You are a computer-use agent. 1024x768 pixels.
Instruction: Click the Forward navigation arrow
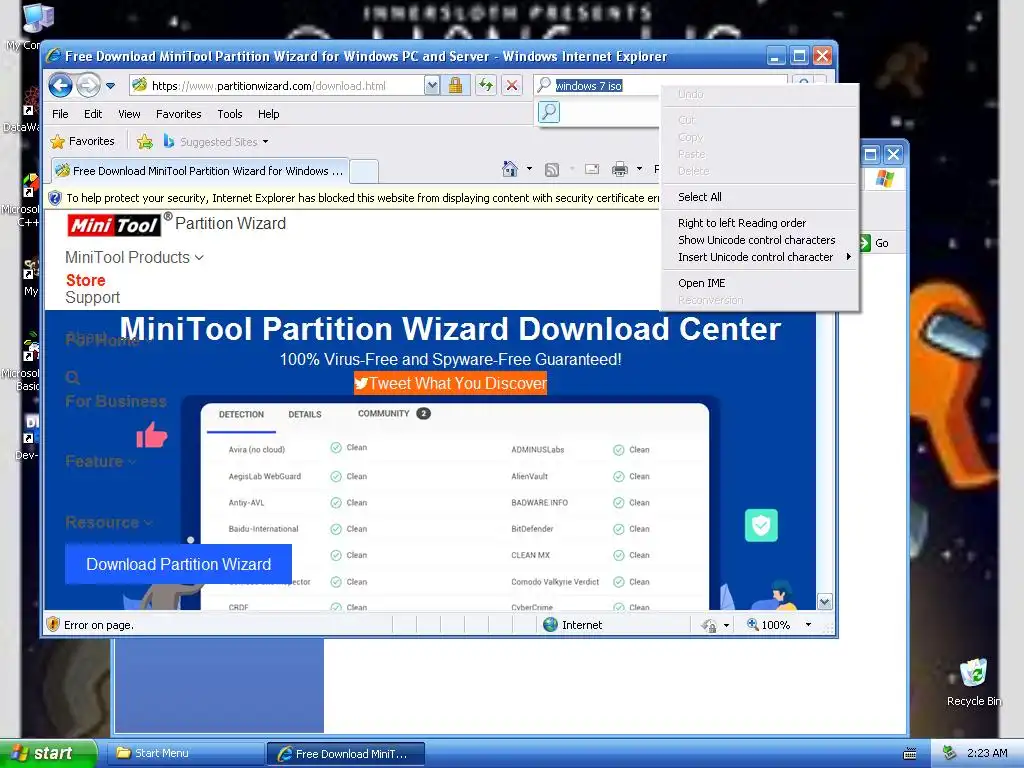(x=88, y=85)
